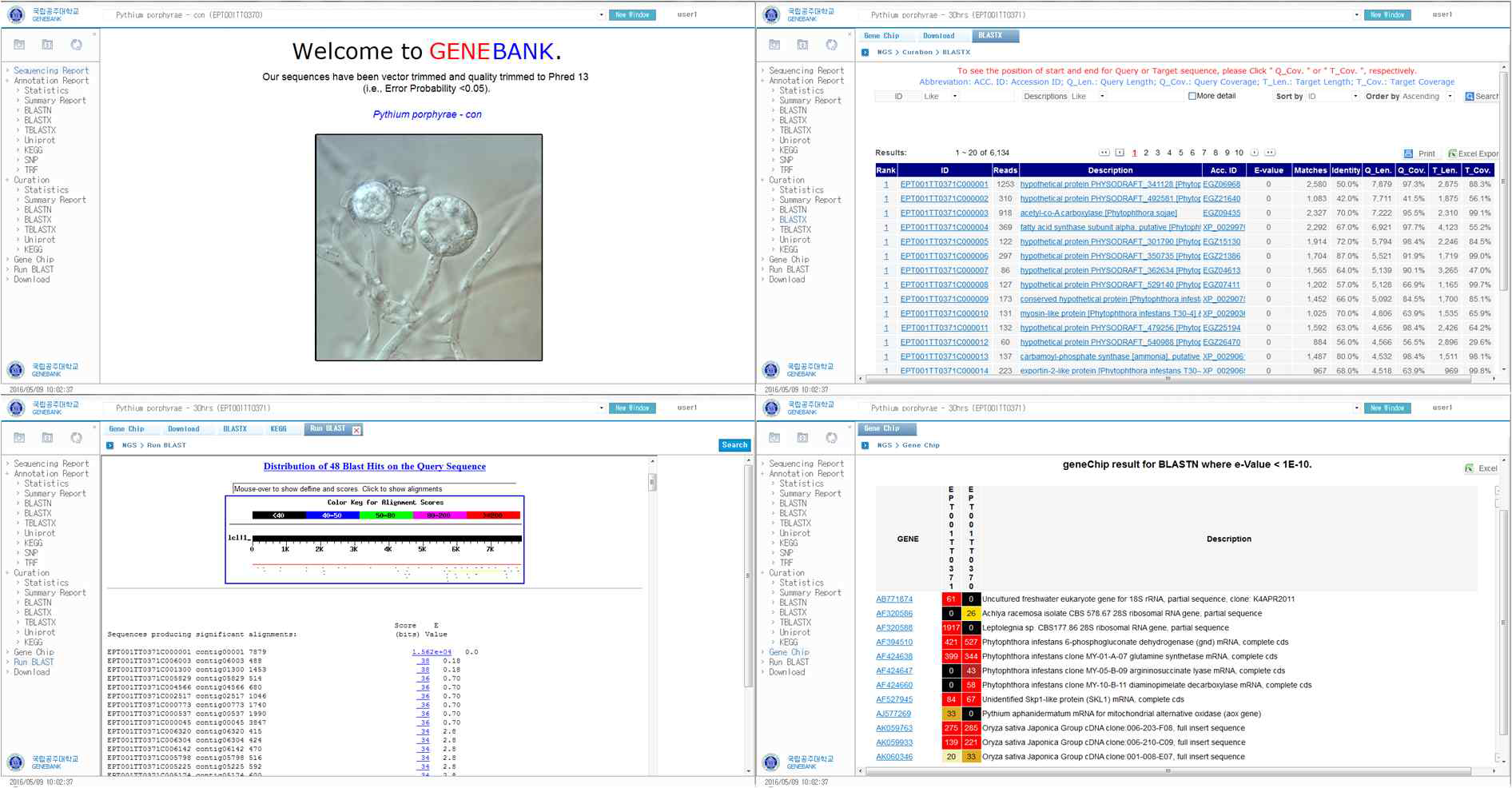Click the green 50-80 color key swatch
Viewport: 1512px width, 788px height.
pos(385,515)
